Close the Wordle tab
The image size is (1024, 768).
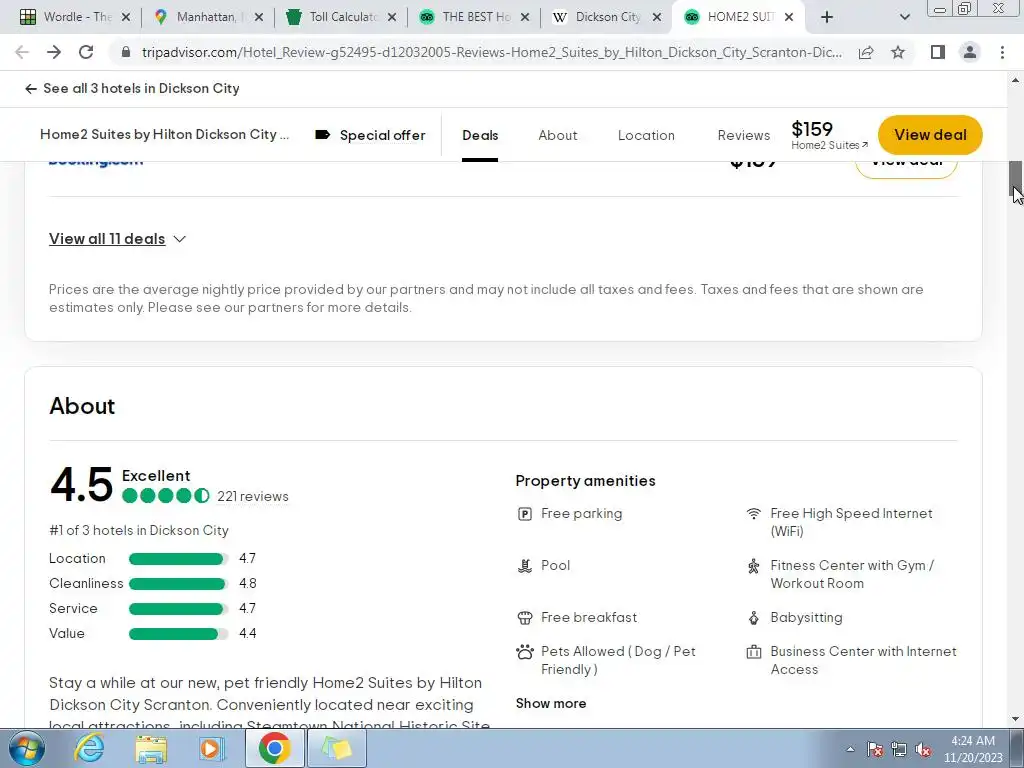126,17
